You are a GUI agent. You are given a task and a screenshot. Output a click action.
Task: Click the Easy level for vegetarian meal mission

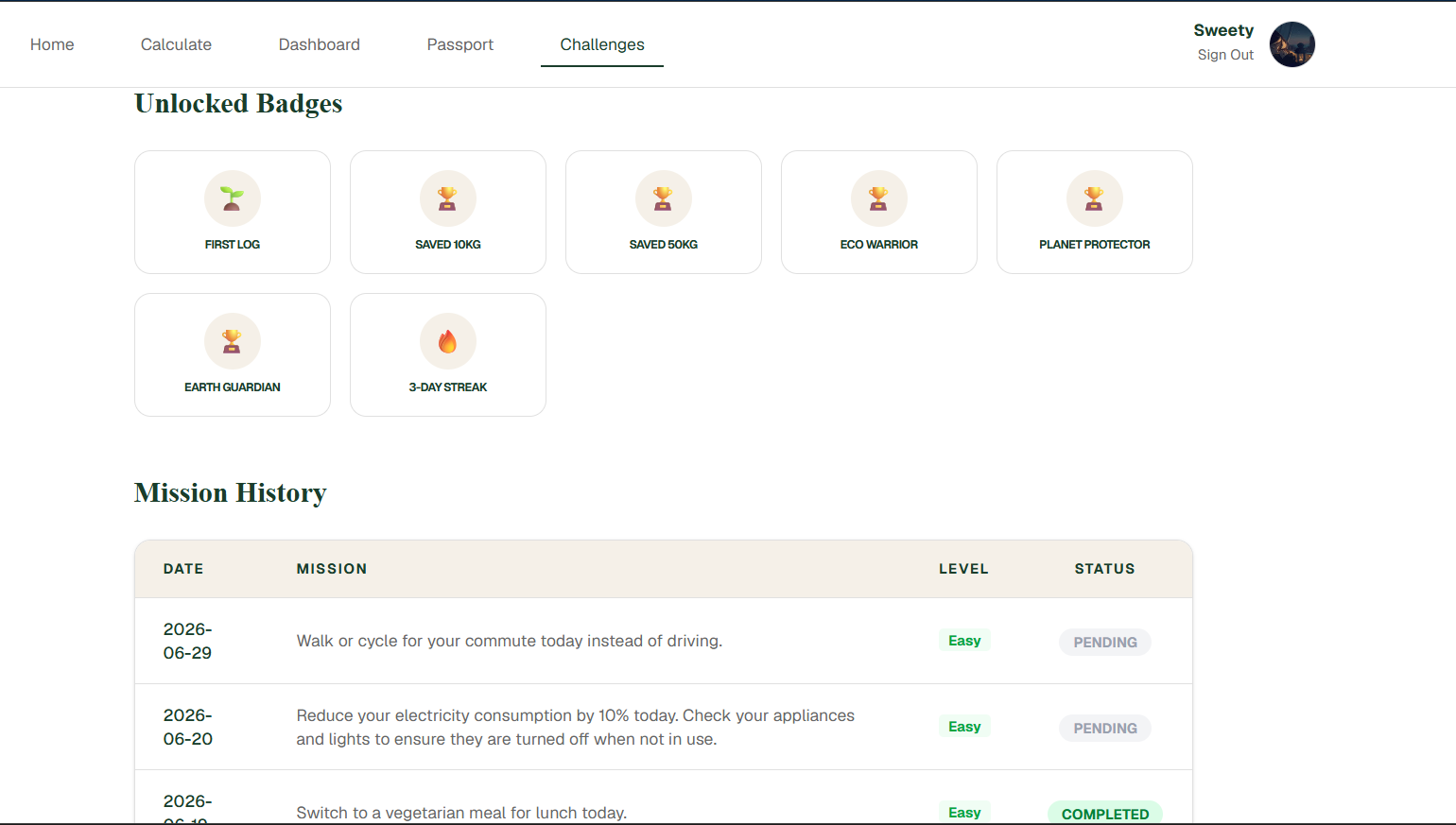[x=964, y=813]
